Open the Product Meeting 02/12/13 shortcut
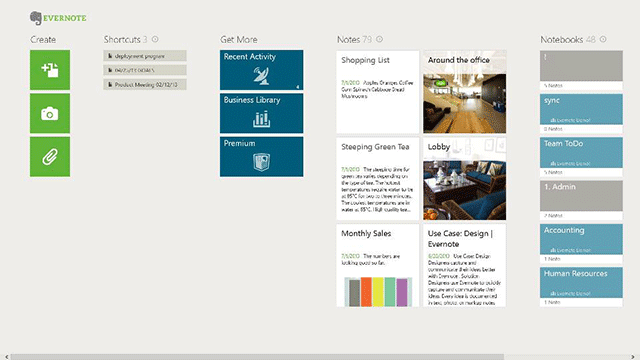Image resolution: width=640 pixels, height=360 pixels. point(145,84)
